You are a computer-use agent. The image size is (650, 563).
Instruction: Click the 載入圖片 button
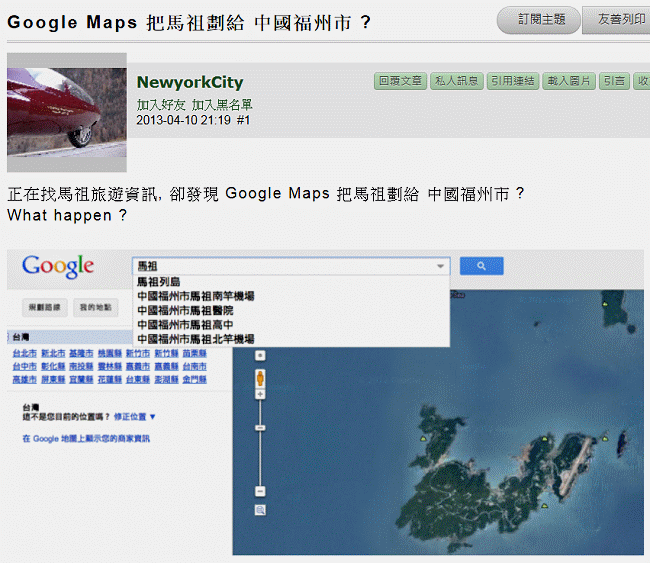click(x=569, y=81)
